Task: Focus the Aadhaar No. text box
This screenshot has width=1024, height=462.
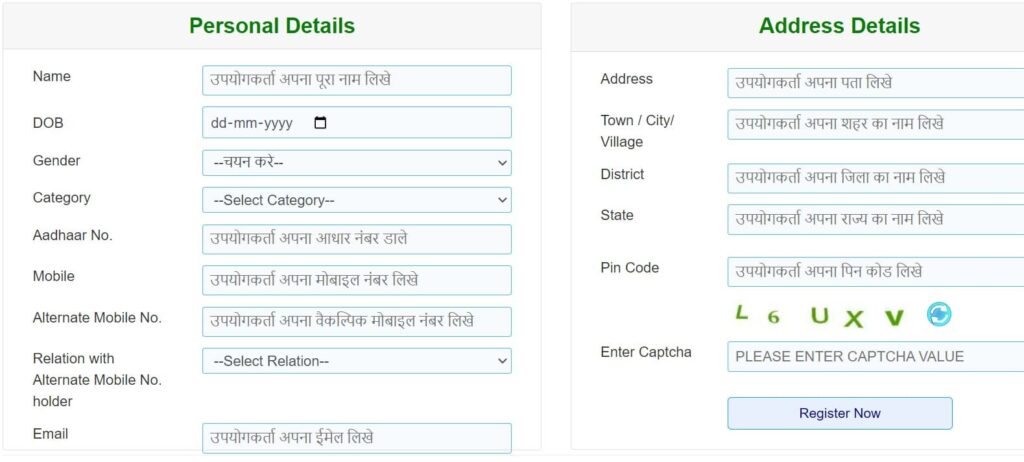Action: point(356,239)
